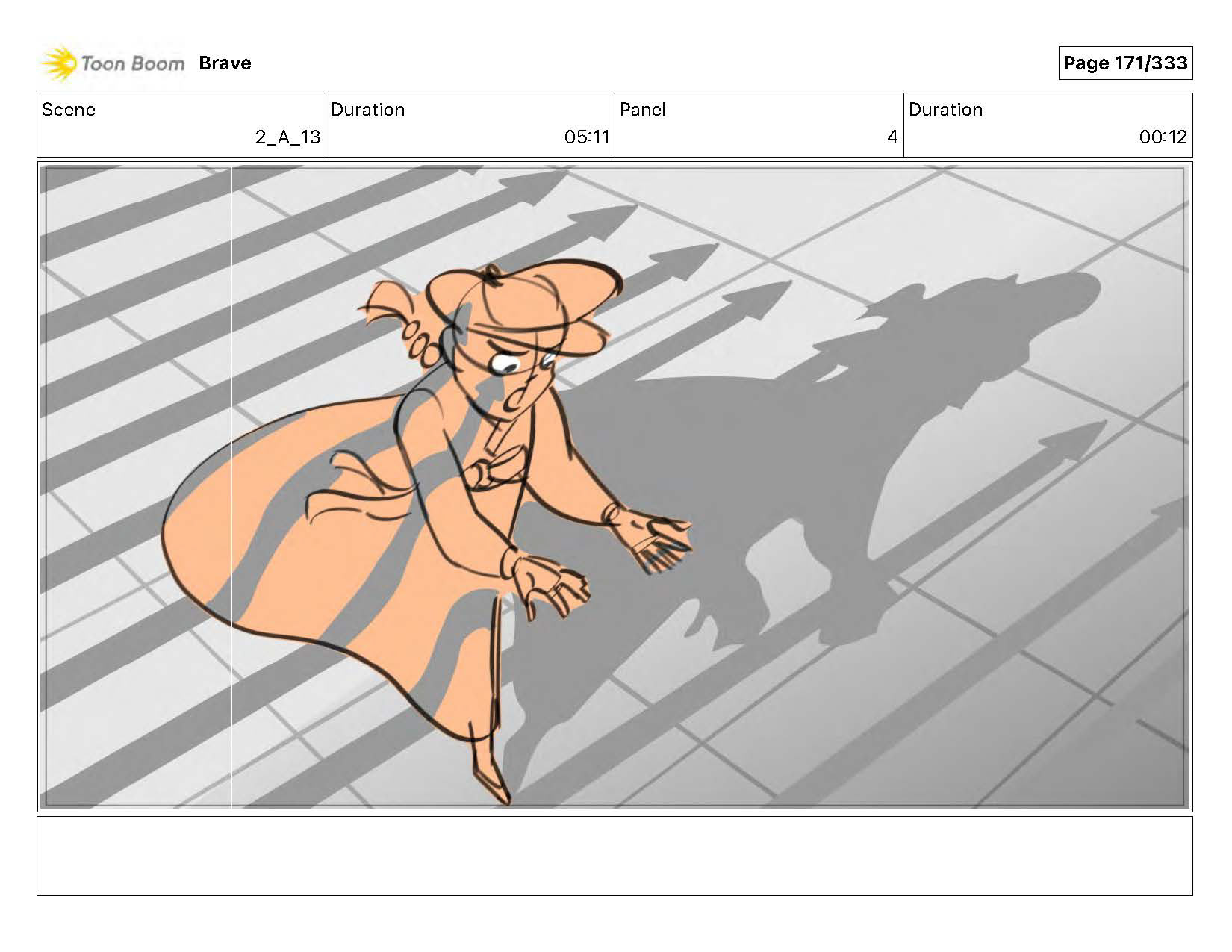Click the panel duration value '00:12'
This screenshot has width=1232, height=952.
click(1163, 137)
